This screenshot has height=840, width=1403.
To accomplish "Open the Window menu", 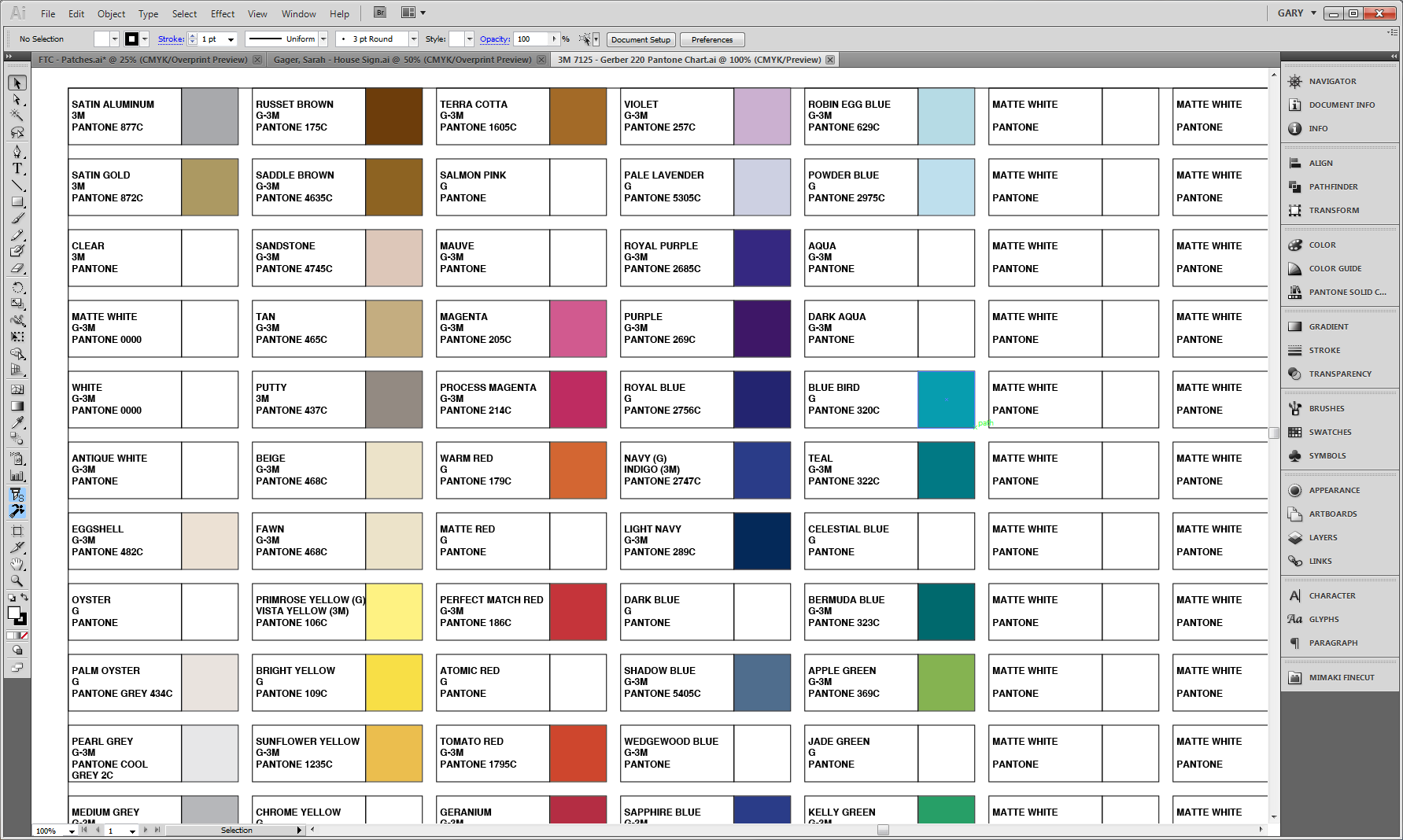I will click(x=298, y=13).
